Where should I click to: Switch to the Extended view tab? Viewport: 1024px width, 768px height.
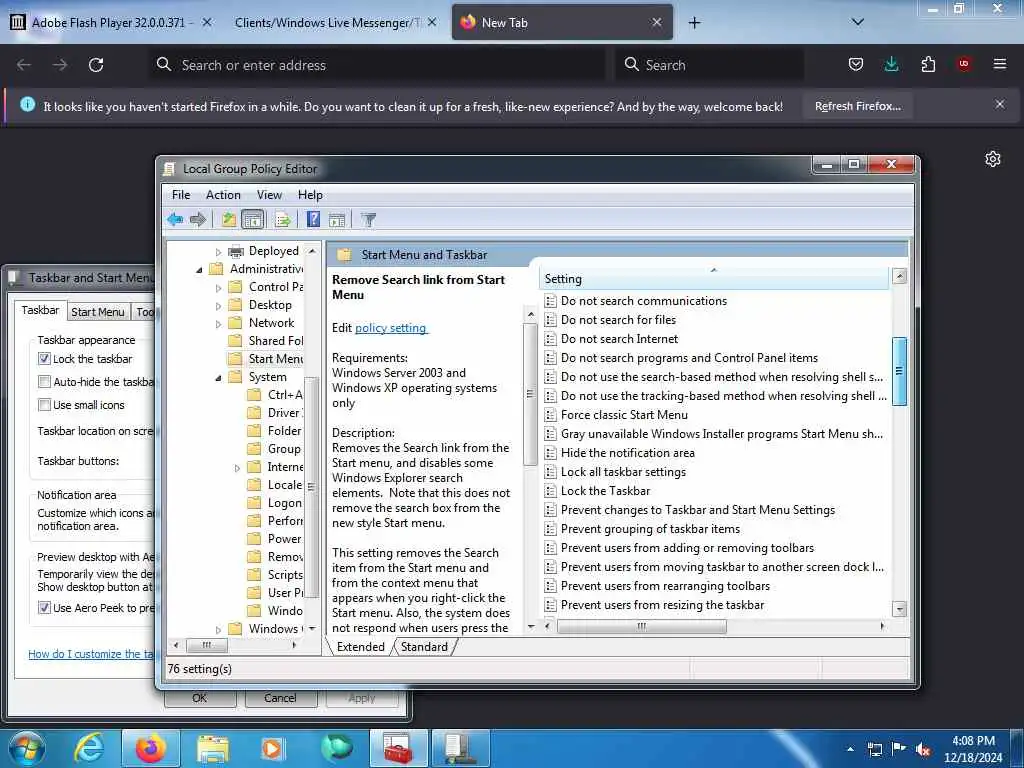(360, 647)
